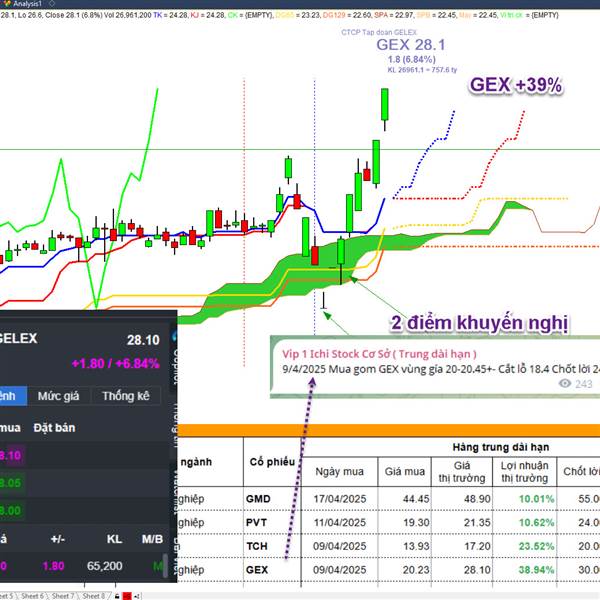
Task: Click the Hàng trung dài hạn heading
Action: [x=501, y=447]
